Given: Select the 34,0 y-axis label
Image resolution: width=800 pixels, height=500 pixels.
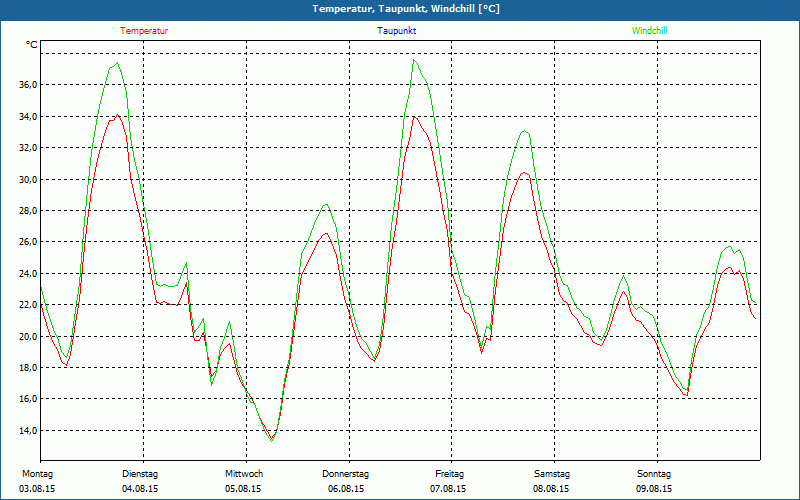Looking at the screenshot, I should 28,117.
